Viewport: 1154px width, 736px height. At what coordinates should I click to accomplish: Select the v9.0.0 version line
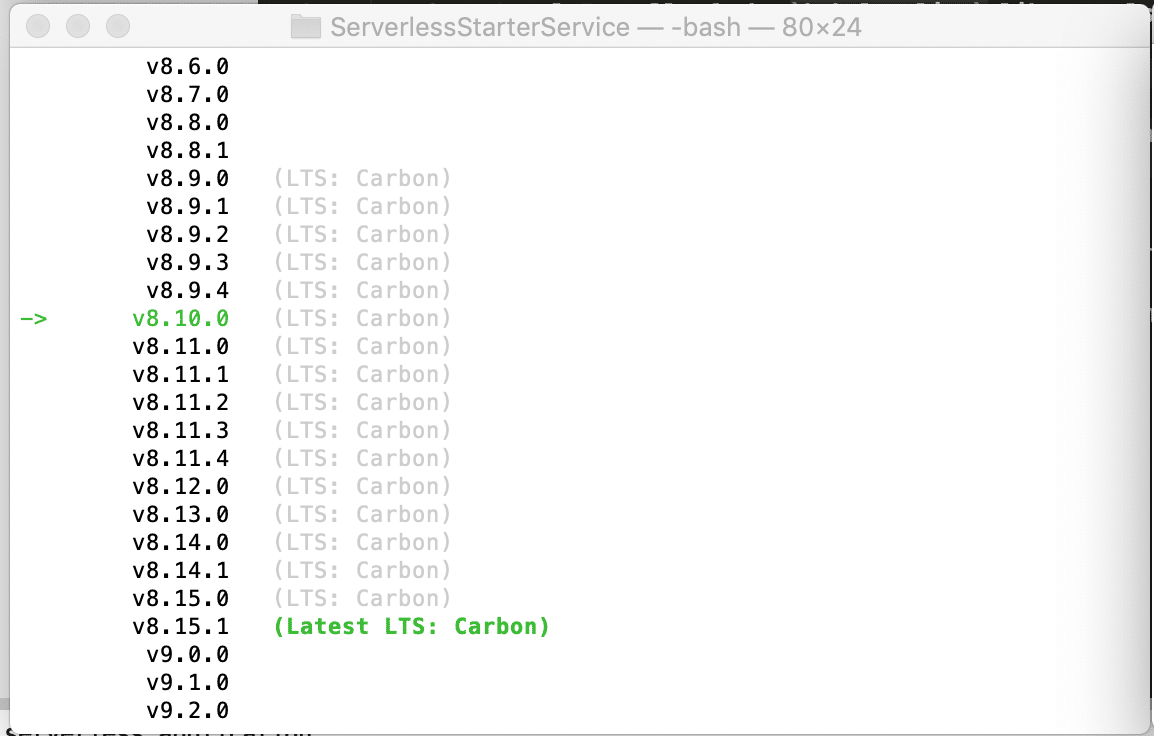[x=187, y=654]
